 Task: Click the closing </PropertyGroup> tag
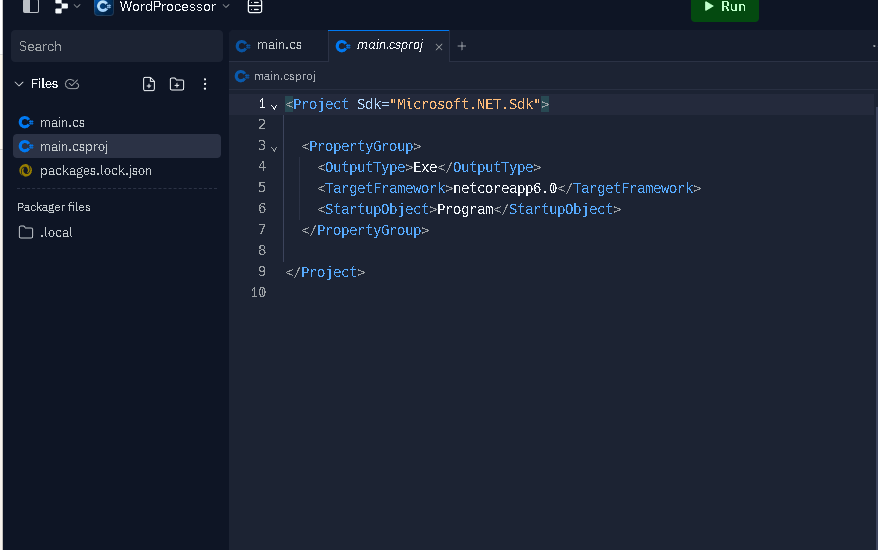pyautogui.click(x=365, y=230)
